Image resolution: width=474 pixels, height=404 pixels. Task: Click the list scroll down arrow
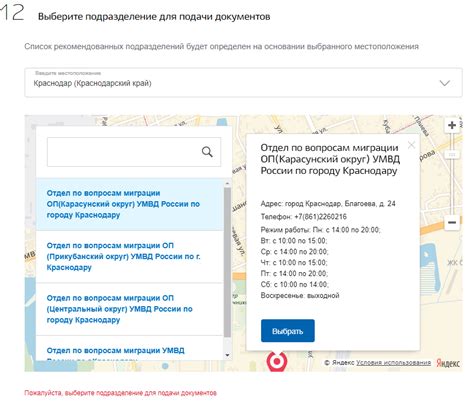(x=227, y=355)
